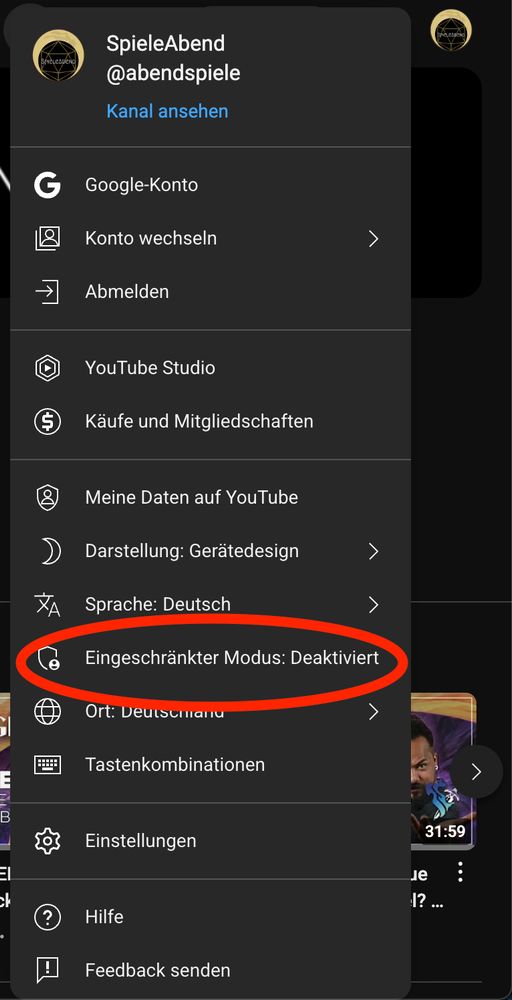This screenshot has height=1000, width=512.
Task: Click the Abmelden sign-out arrow icon
Action: pyautogui.click(x=47, y=292)
